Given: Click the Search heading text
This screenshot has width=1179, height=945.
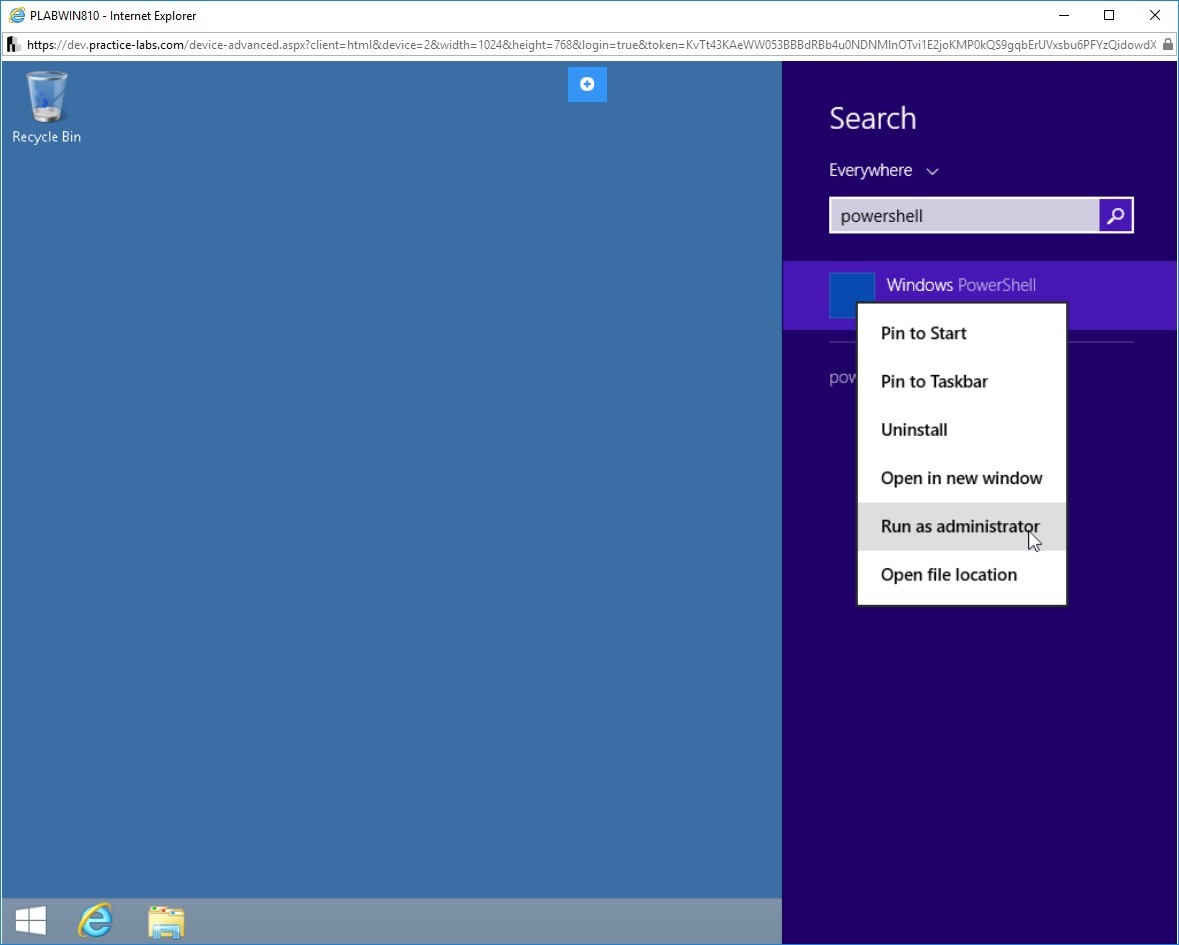Looking at the screenshot, I should click(873, 118).
